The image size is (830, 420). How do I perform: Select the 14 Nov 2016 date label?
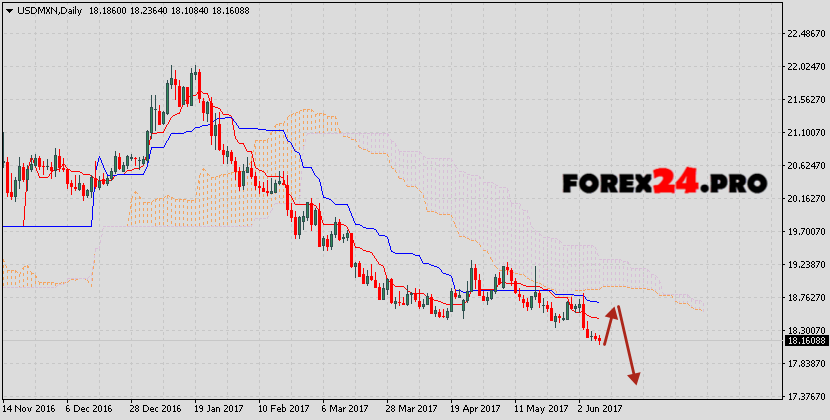click(30, 409)
